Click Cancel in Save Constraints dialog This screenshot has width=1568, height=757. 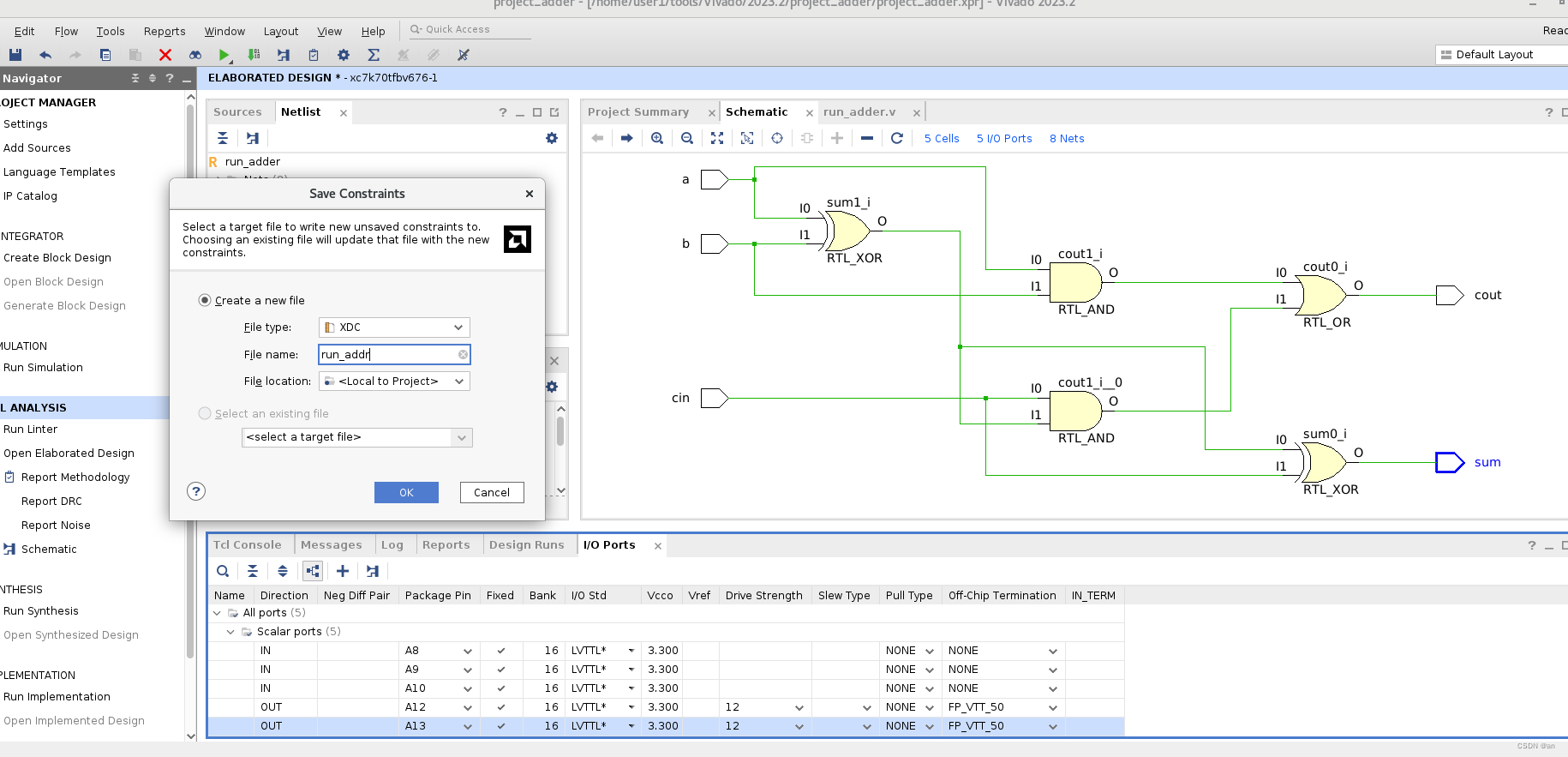coord(492,492)
